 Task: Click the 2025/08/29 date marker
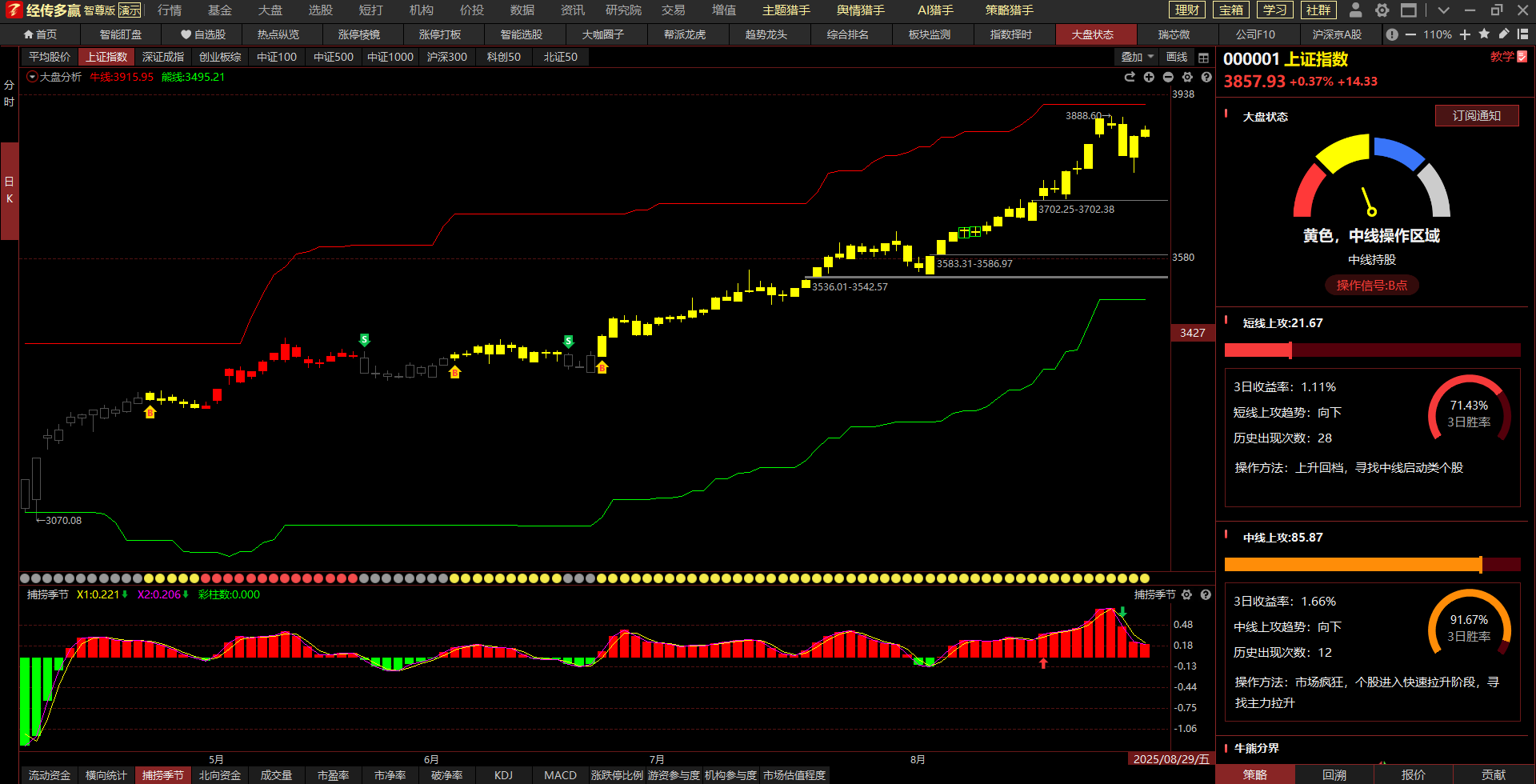[x=1171, y=759]
